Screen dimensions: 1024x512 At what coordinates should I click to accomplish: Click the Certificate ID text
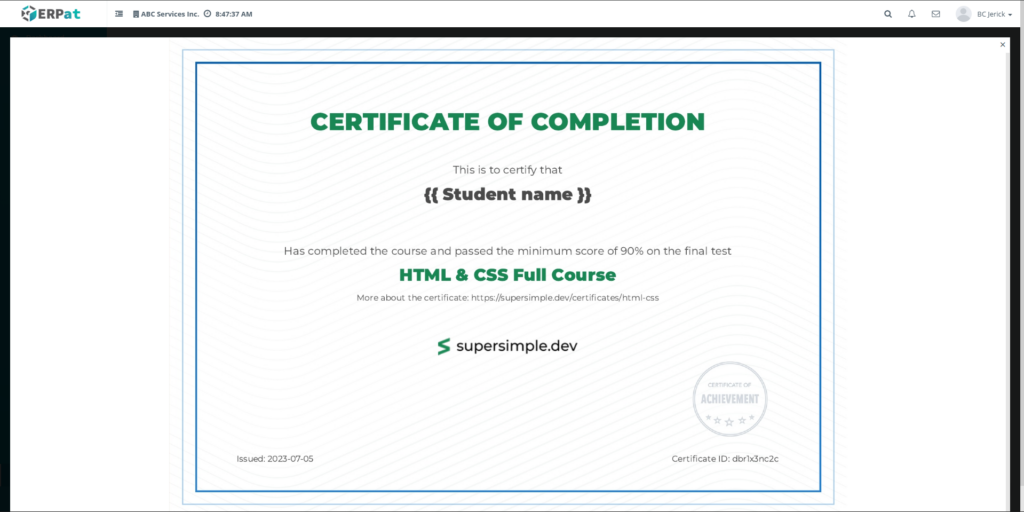coord(724,458)
